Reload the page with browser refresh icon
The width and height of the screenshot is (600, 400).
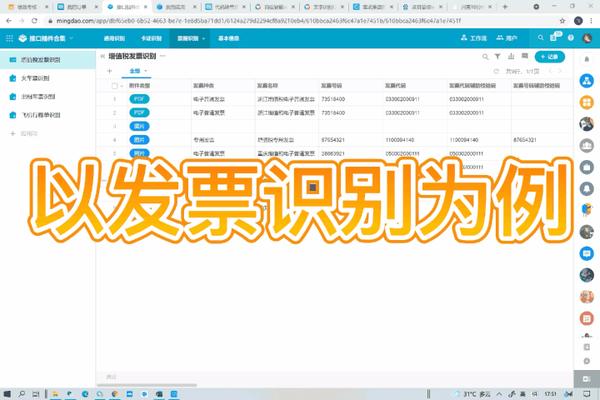(x=34, y=21)
